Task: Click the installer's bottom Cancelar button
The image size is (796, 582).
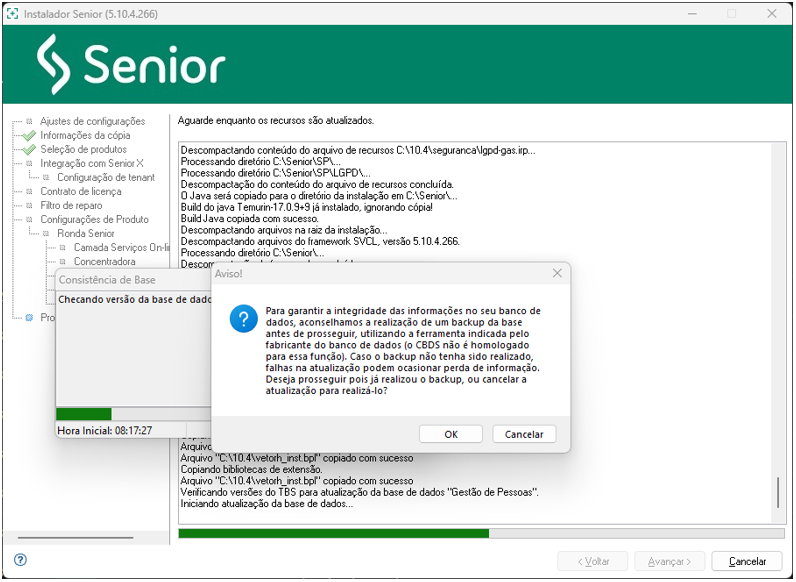Action: (x=747, y=561)
